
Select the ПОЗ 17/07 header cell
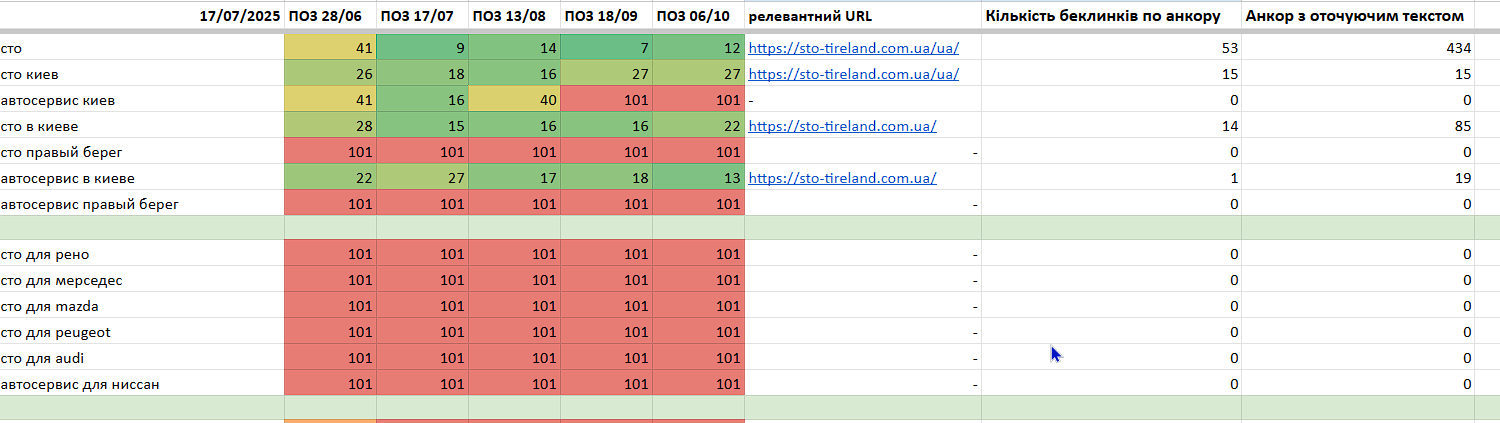422,16
